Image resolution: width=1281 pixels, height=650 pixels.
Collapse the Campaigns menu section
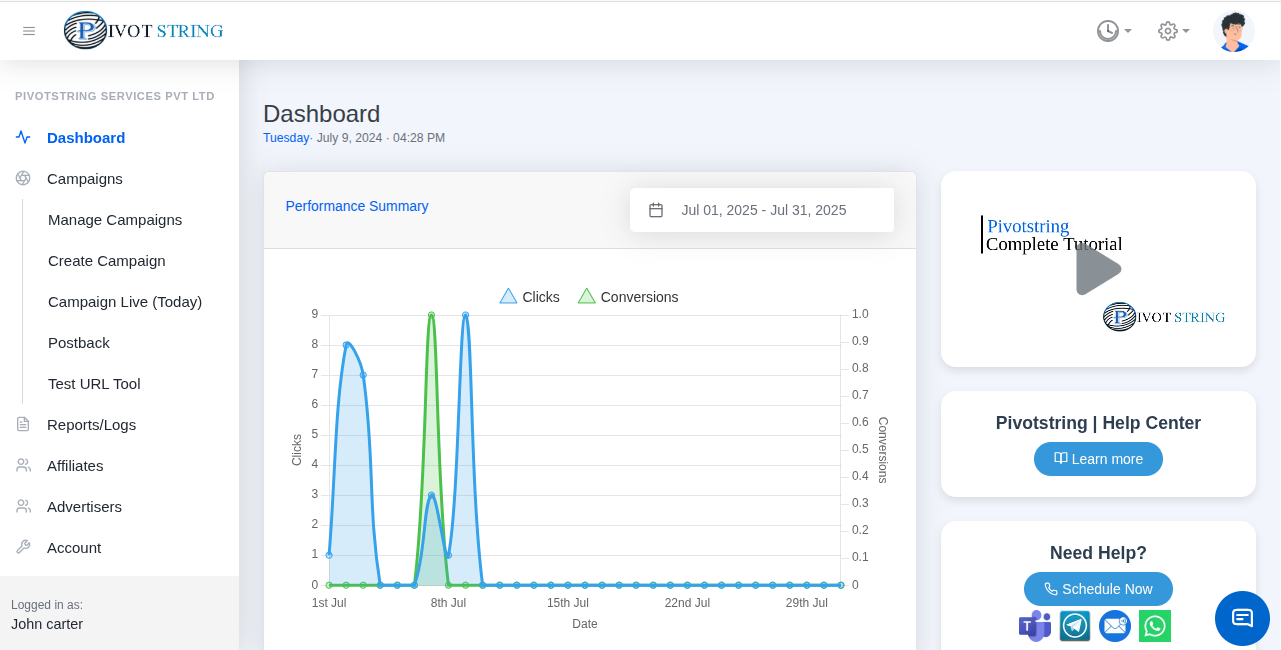pyautogui.click(x=85, y=179)
